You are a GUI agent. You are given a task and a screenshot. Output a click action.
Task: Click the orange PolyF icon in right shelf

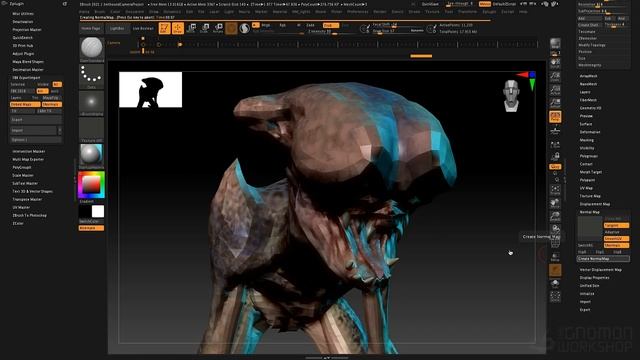555,270
